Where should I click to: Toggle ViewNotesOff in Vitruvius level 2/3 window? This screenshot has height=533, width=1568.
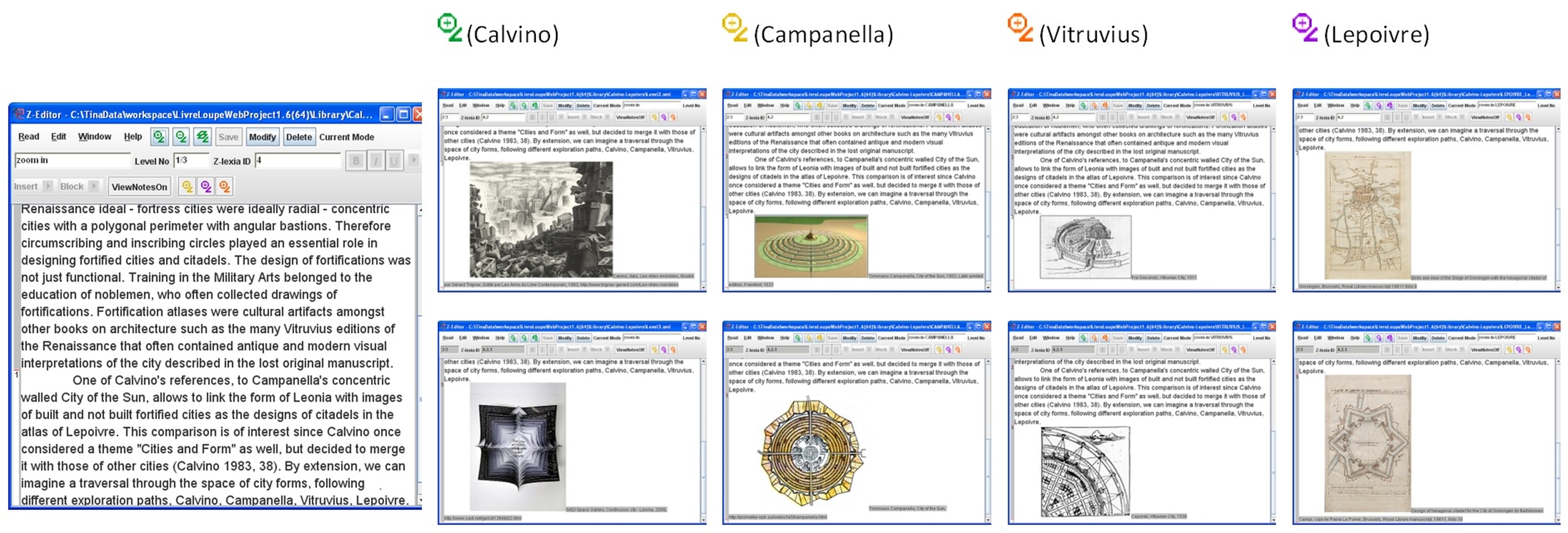pyautogui.click(x=1199, y=116)
